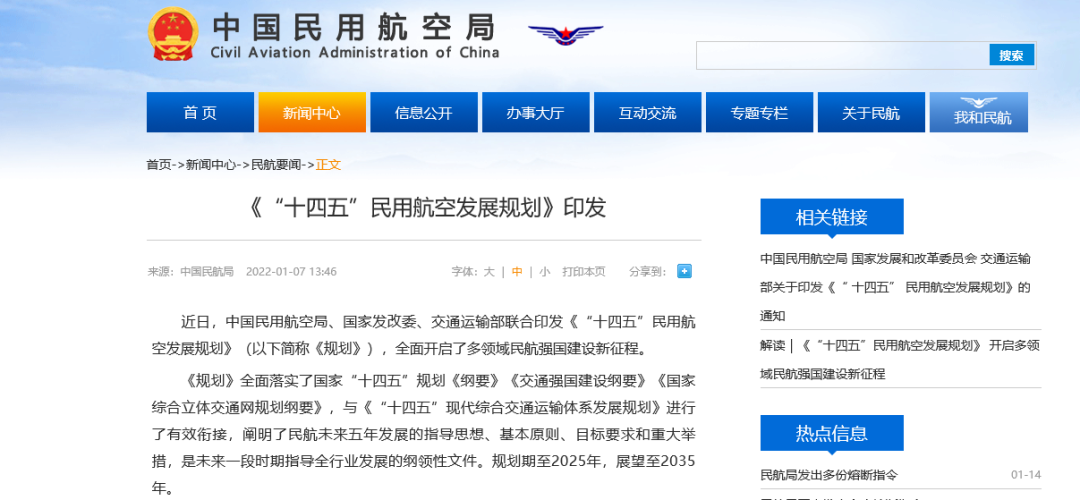This screenshot has width=1080, height=500.
Task: Set font size to 小
Action: tap(544, 272)
